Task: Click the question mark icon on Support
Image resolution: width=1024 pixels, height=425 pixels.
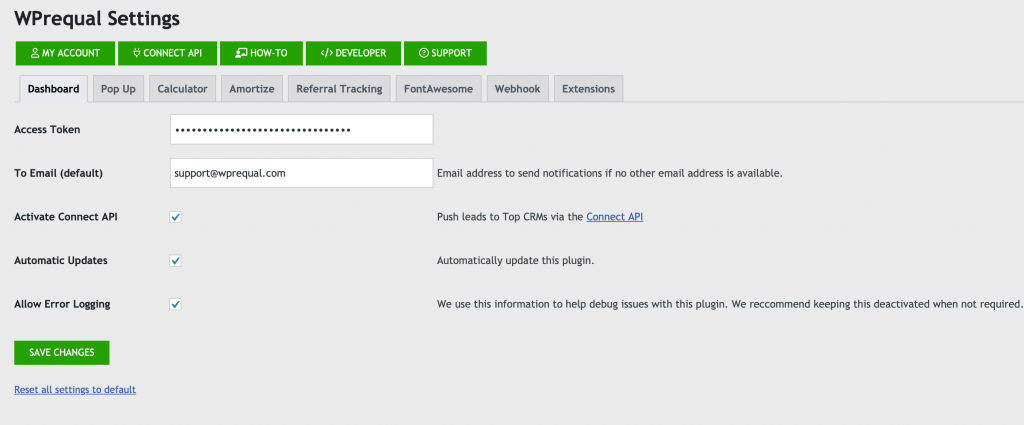Action: [x=424, y=54]
